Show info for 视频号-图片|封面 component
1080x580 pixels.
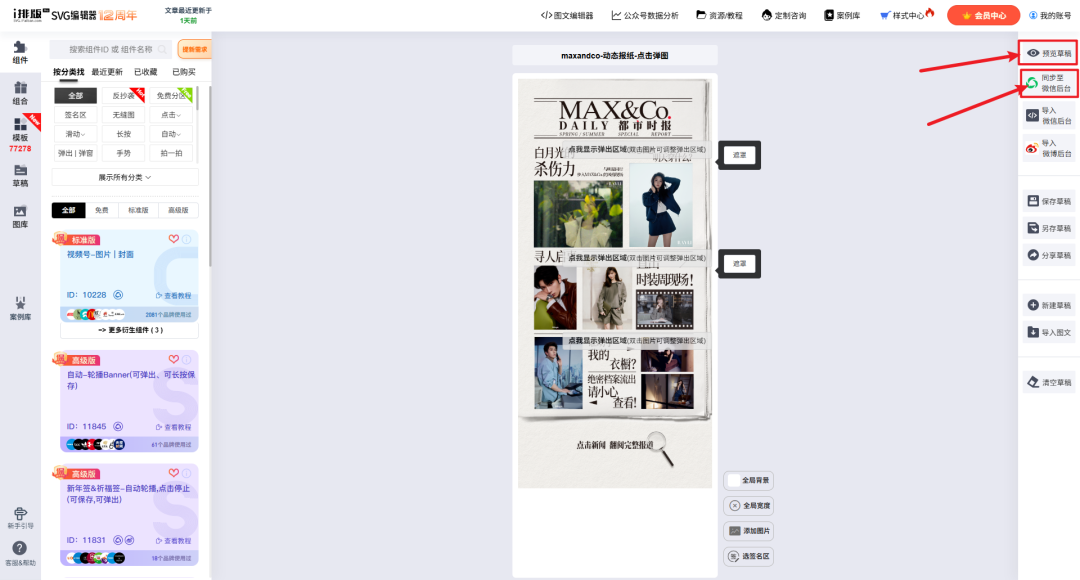pyautogui.click(x=186, y=239)
